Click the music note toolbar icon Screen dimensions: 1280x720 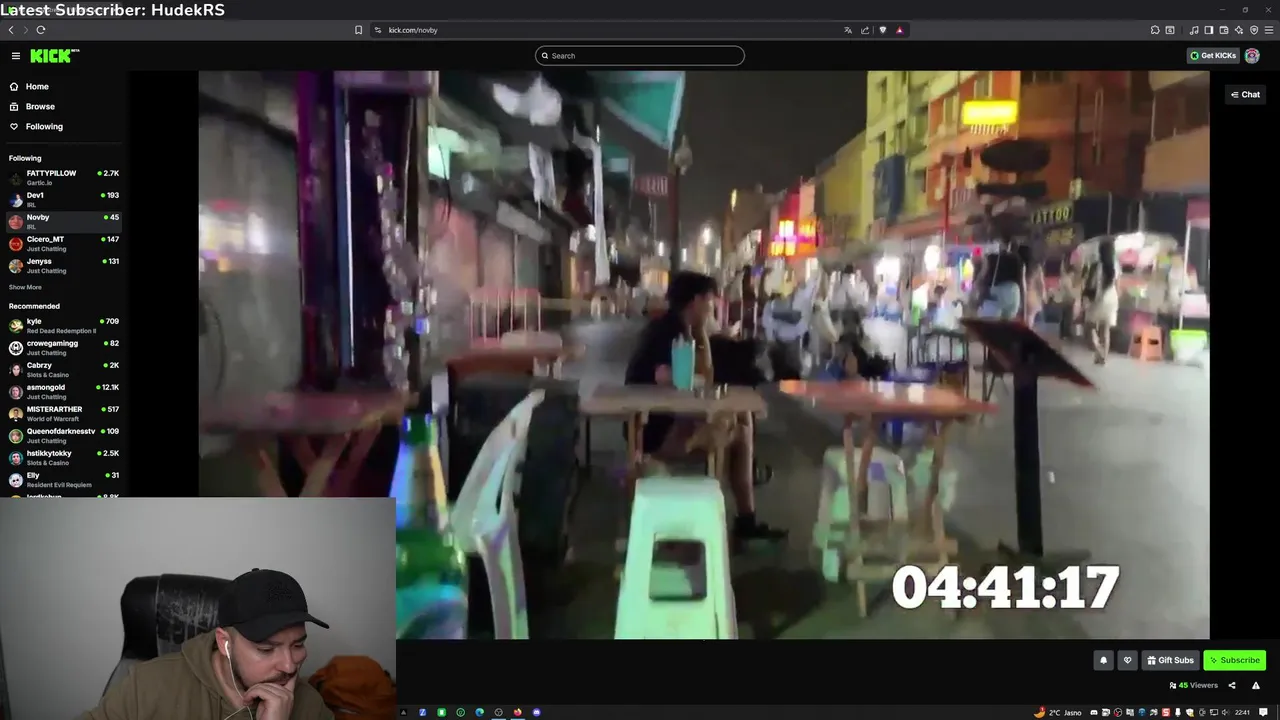(1194, 30)
